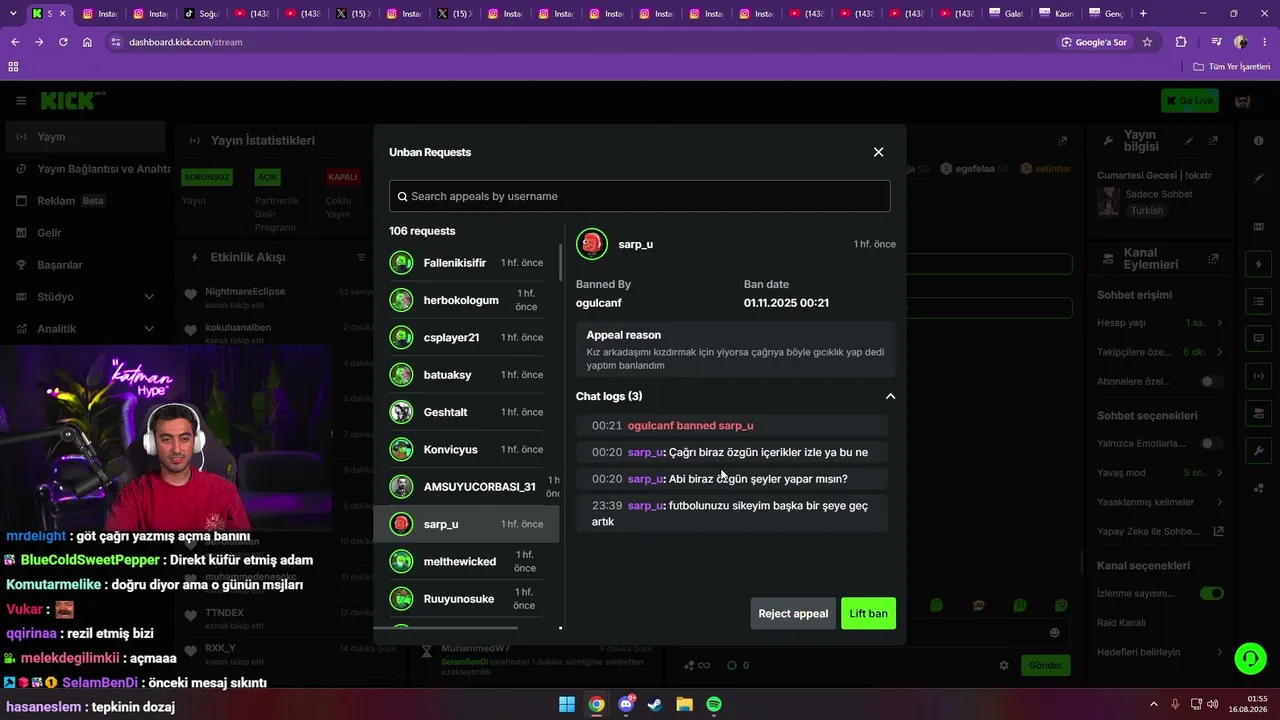Open the green support headset button
This screenshot has width=1280, height=720.
(1250, 658)
